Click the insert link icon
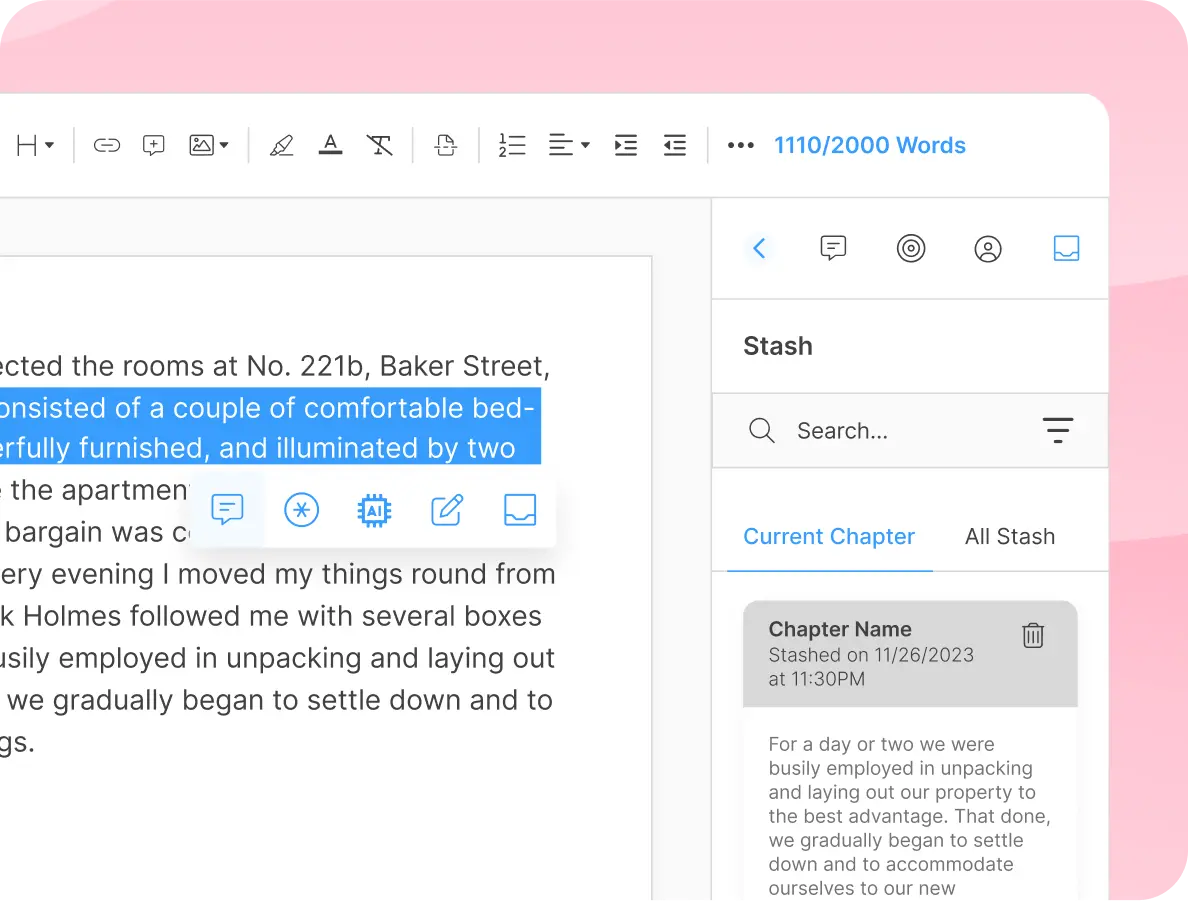The width and height of the screenshot is (1188, 901). (106, 146)
